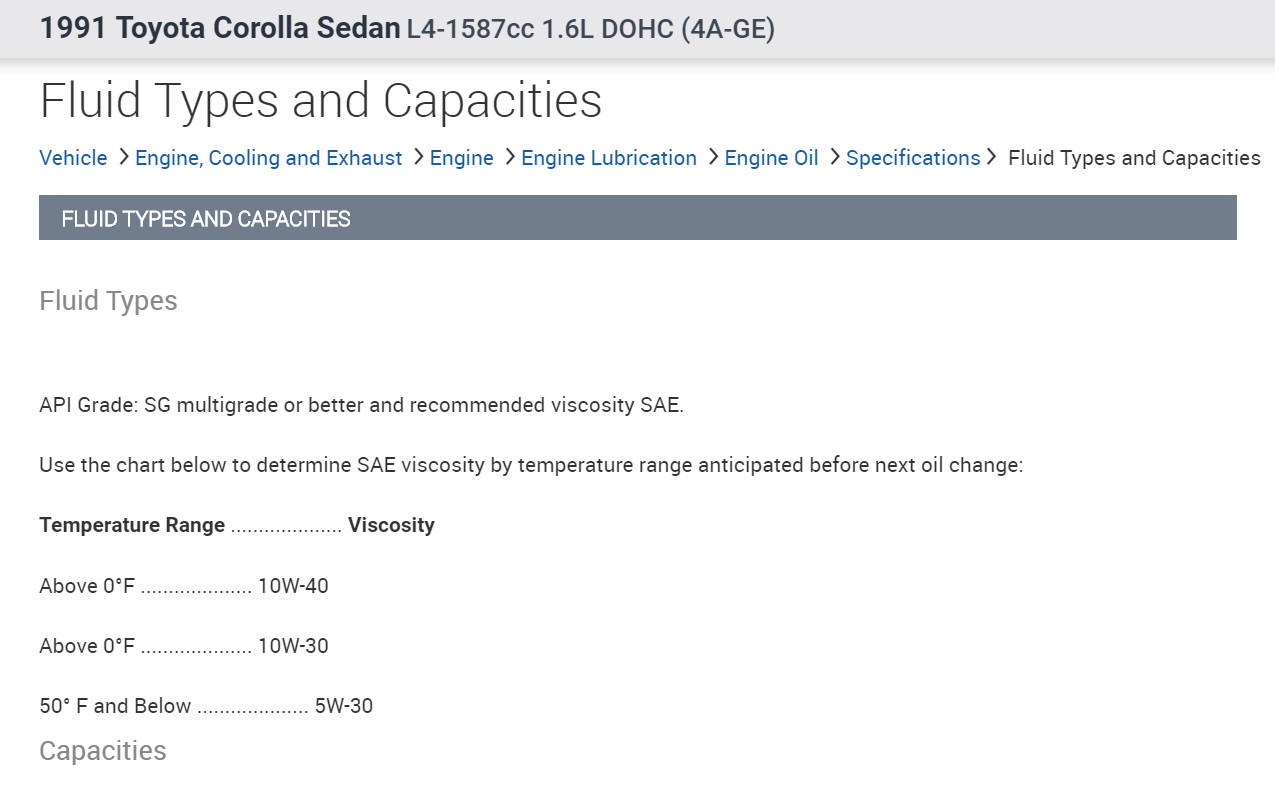1275x790 pixels.
Task: Click the final Fluid Types and Capacities breadcrumb
Action: (1134, 158)
